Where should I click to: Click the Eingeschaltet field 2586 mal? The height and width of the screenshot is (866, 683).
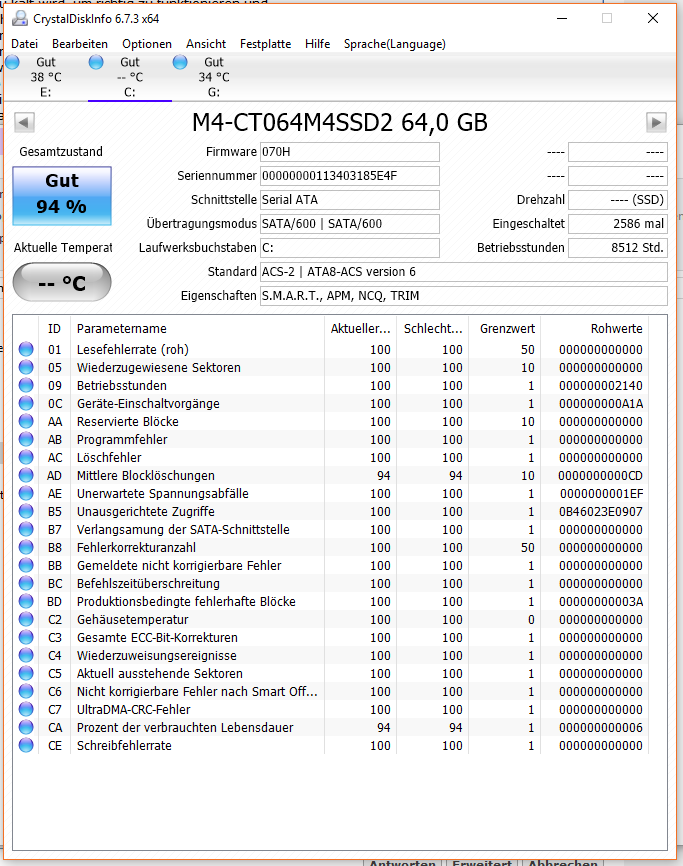pyautogui.click(x=618, y=224)
